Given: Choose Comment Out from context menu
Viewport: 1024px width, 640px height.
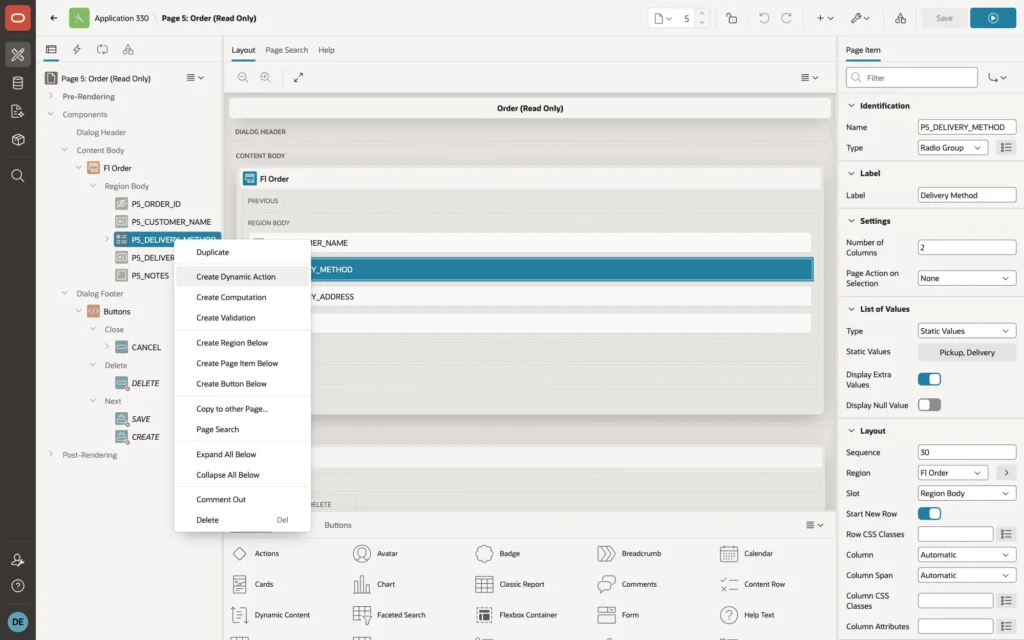Looking at the screenshot, I should click(242, 499).
